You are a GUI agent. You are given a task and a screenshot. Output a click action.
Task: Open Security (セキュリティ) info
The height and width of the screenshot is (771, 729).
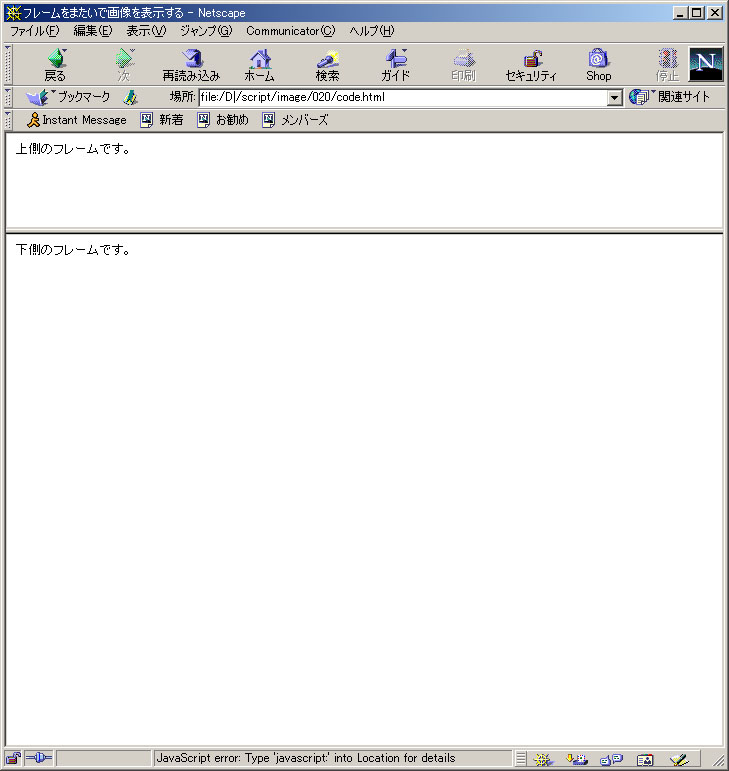tap(531, 65)
